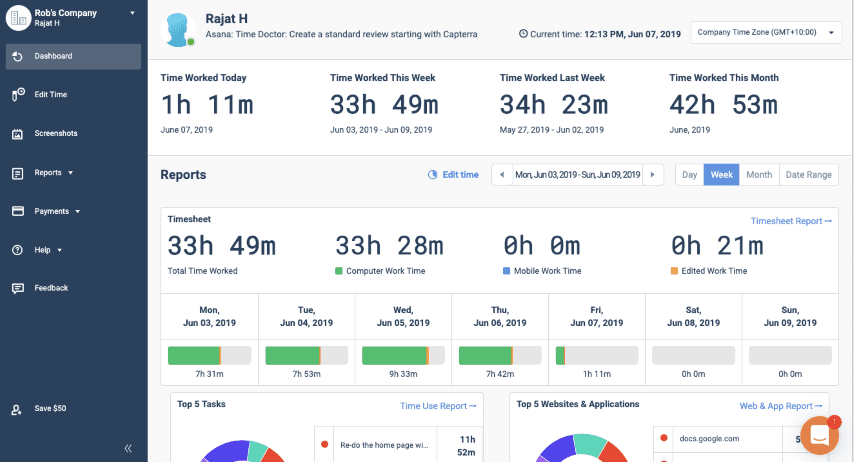Open Screenshots from the sidebar icon

point(18,134)
